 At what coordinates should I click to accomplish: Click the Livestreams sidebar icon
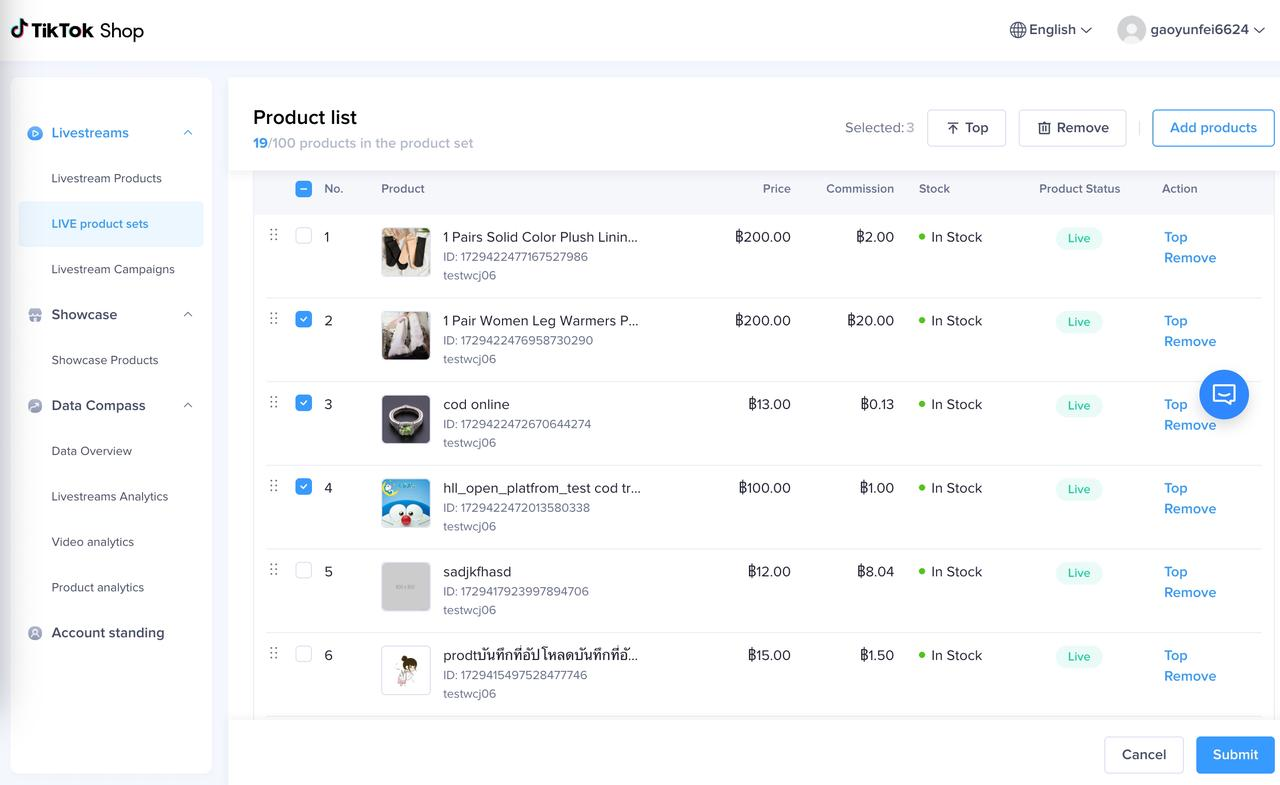pos(35,133)
